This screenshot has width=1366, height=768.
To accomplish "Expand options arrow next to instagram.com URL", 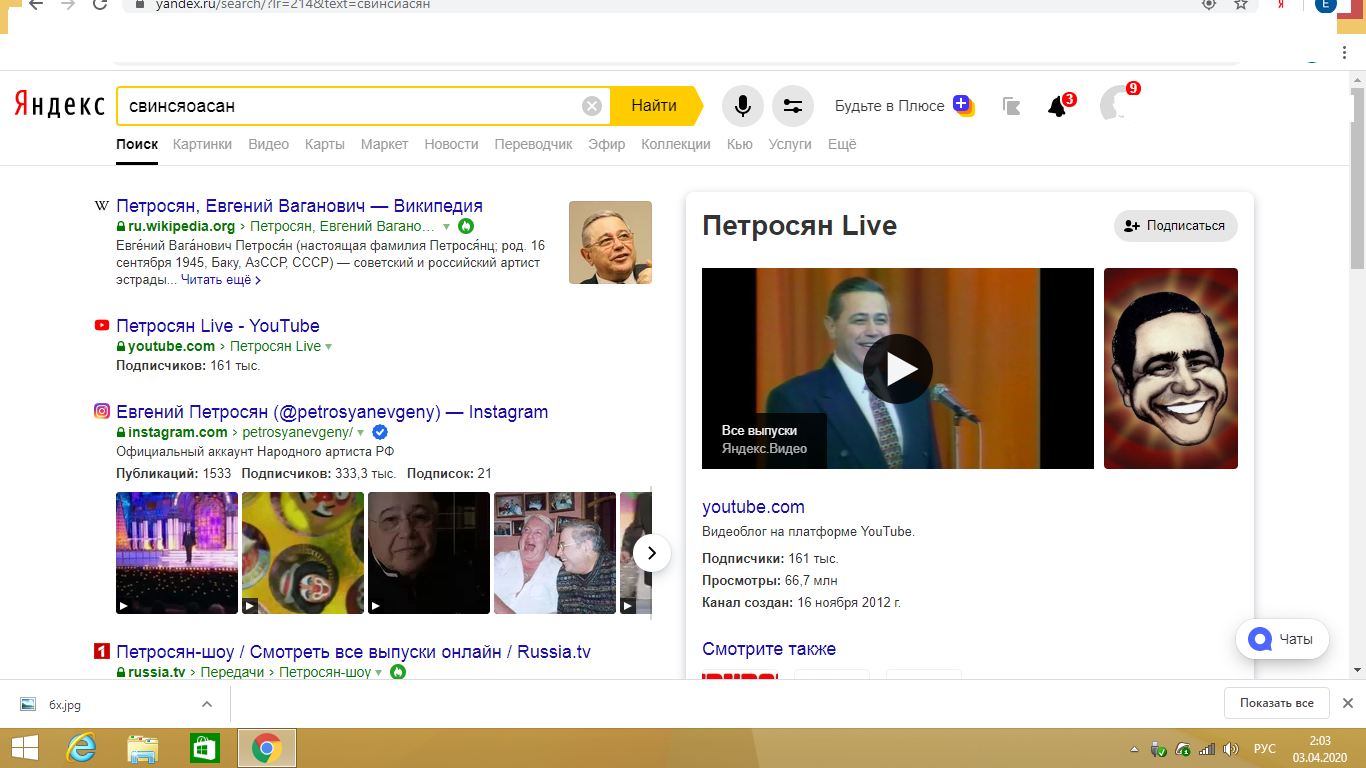I will pos(360,433).
